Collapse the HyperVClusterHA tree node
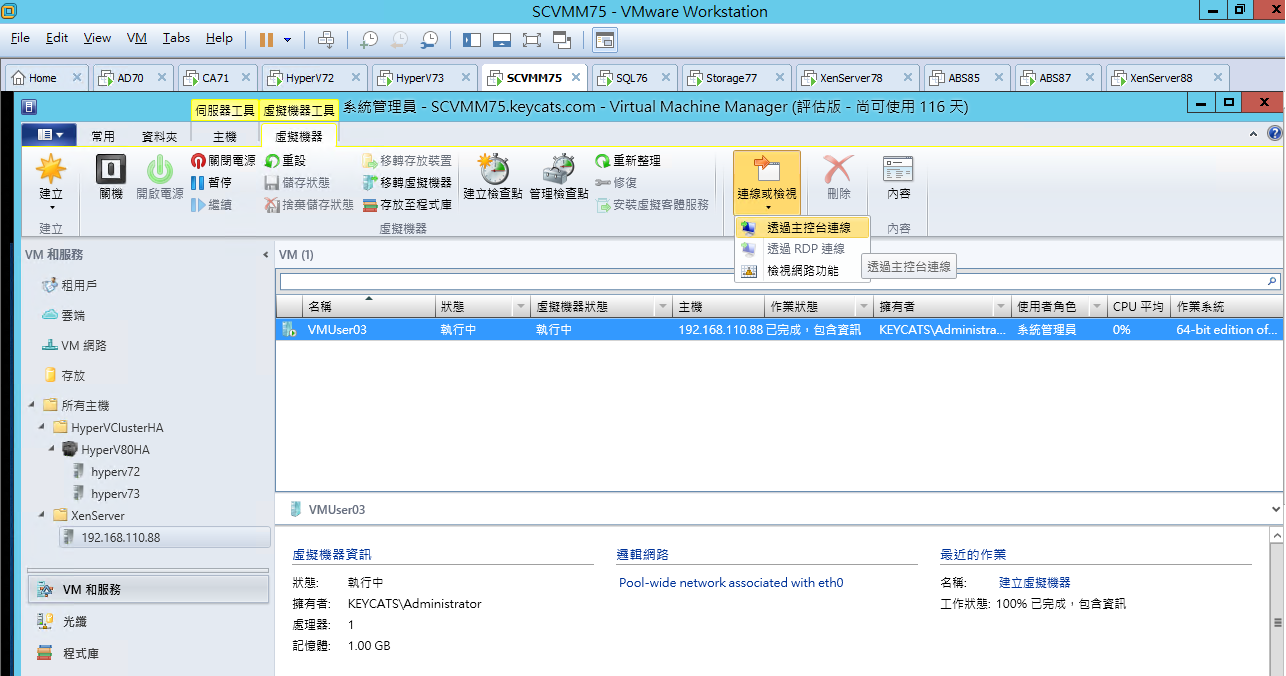This screenshot has height=676, width=1286. click(x=44, y=427)
